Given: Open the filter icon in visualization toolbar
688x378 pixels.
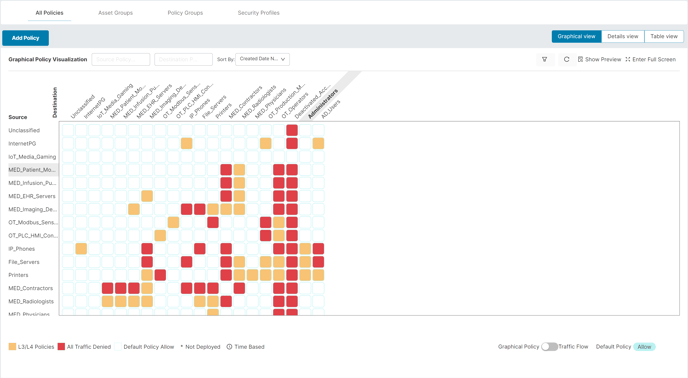Looking at the screenshot, I should coord(545,59).
